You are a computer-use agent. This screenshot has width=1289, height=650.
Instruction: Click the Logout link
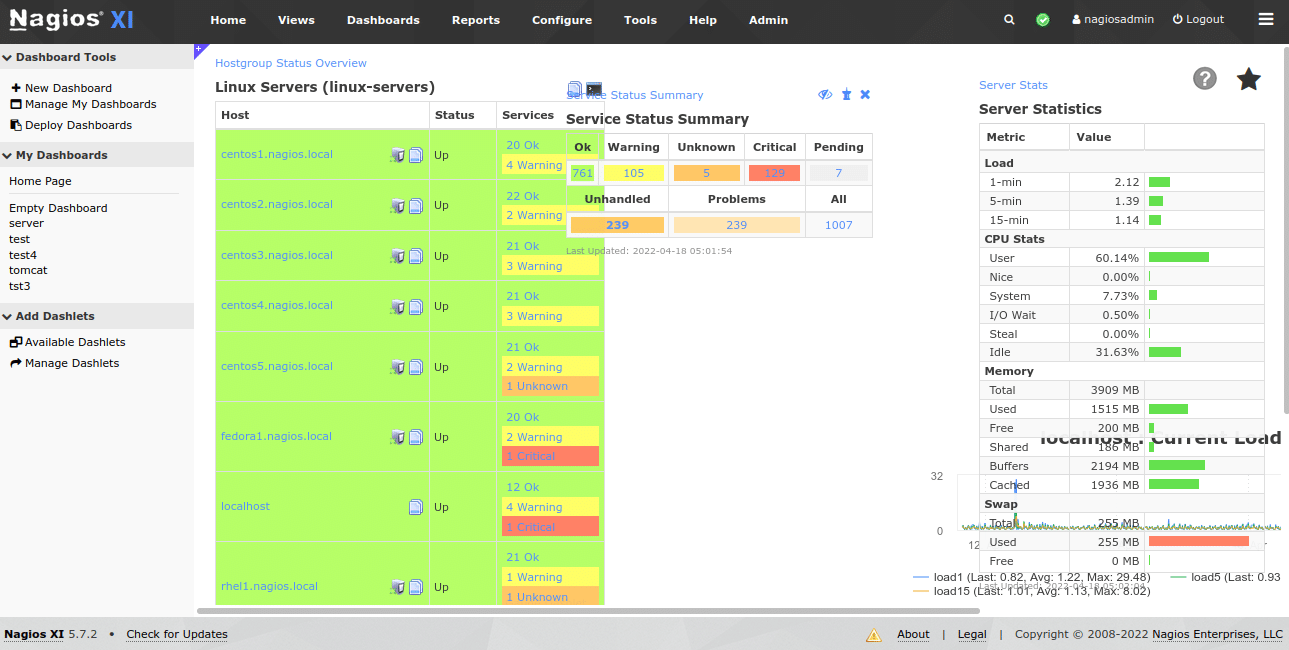point(1198,19)
